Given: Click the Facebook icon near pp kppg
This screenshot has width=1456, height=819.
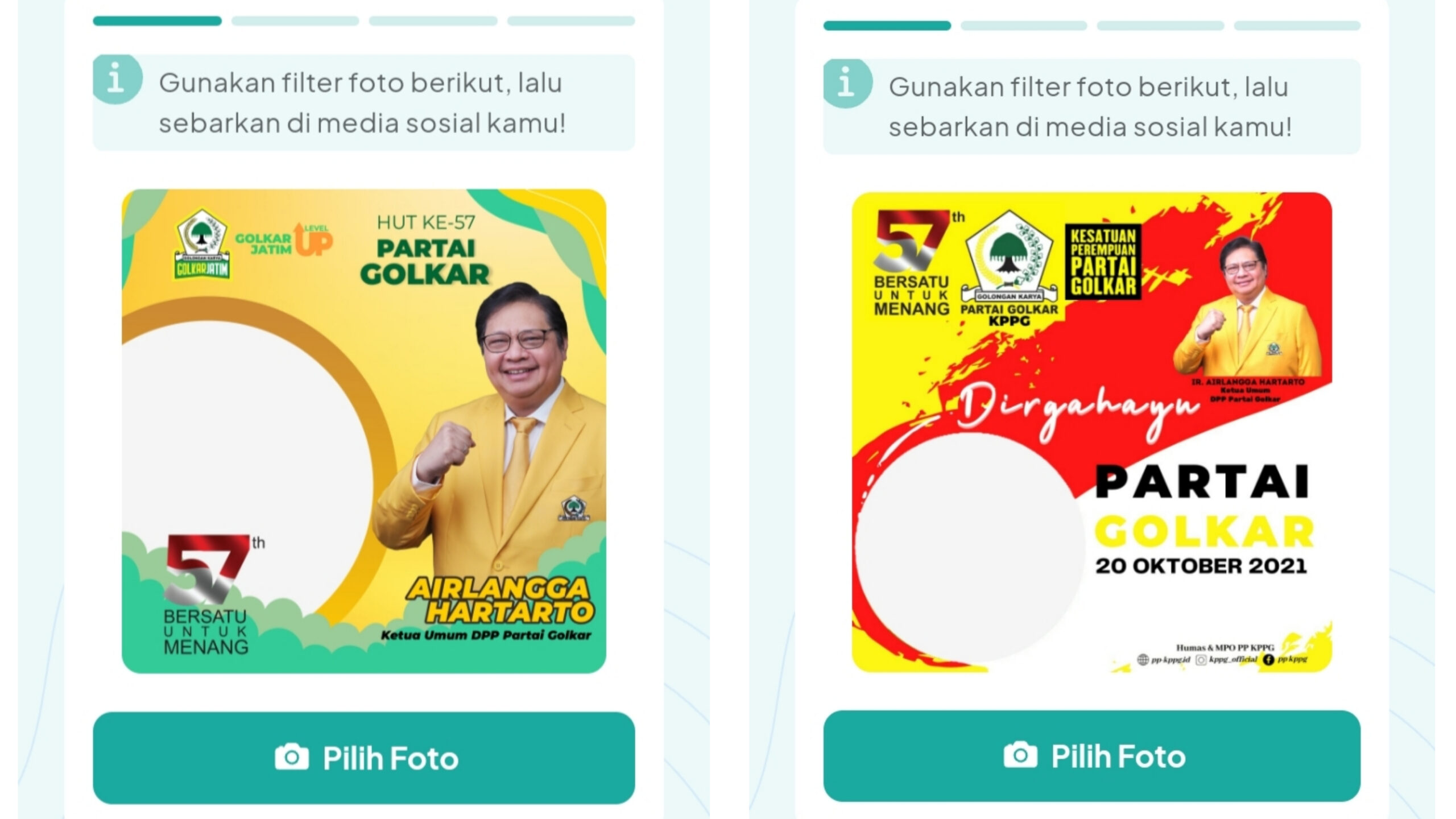Looking at the screenshot, I should pyautogui.click(x=1268, y=660).
